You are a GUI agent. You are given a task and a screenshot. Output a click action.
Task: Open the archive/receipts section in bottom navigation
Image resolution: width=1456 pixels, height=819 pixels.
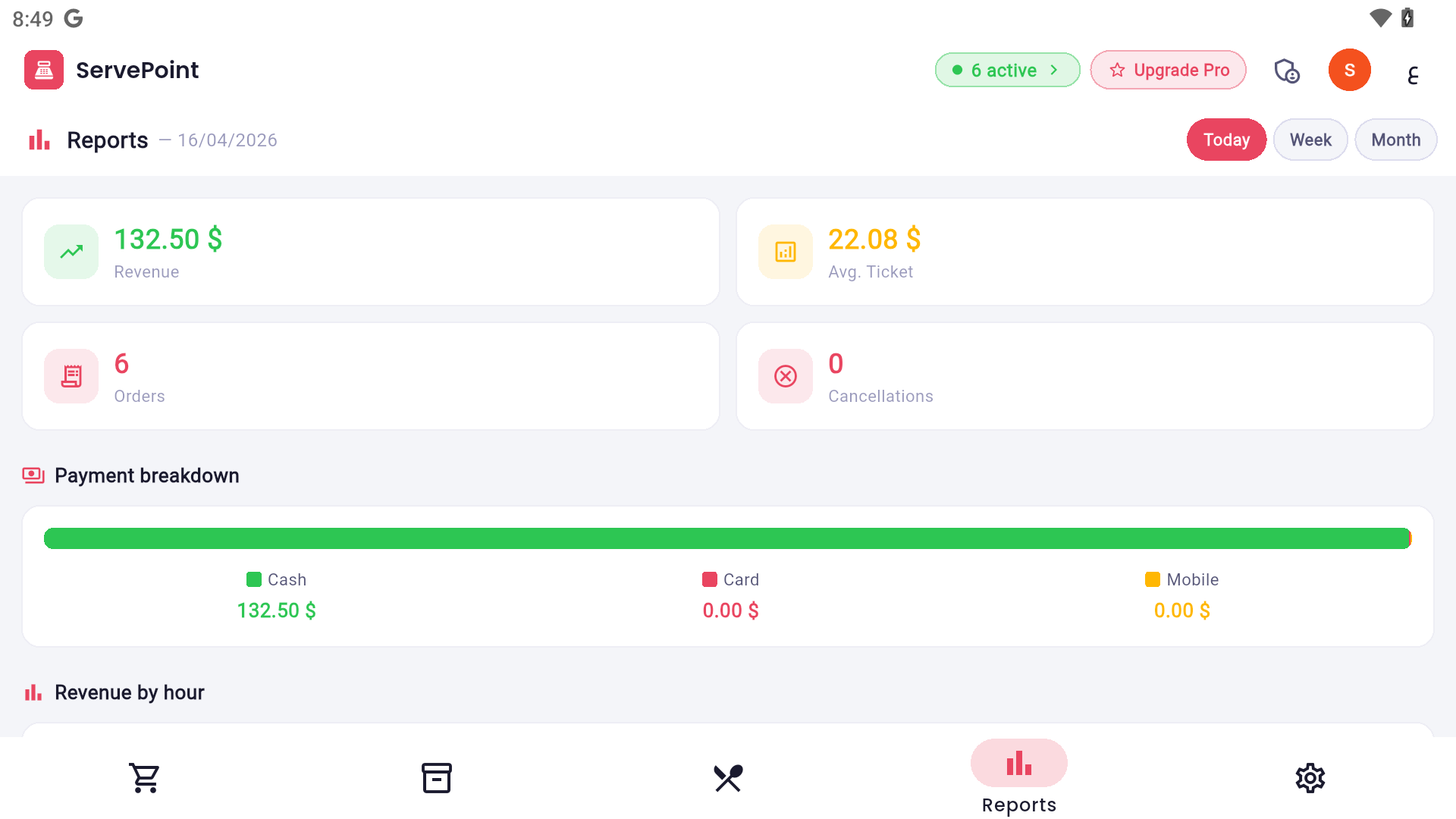coord(436,777)
